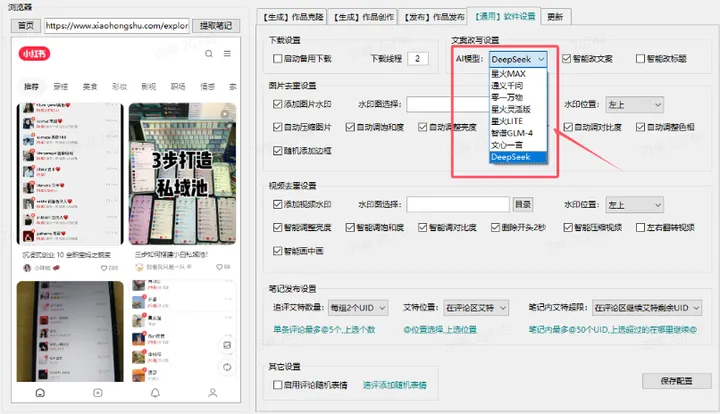This screenshot has width=720, height=414.
Task: Select the 推荐 category in Xiaohongshu
Action: 32,86
